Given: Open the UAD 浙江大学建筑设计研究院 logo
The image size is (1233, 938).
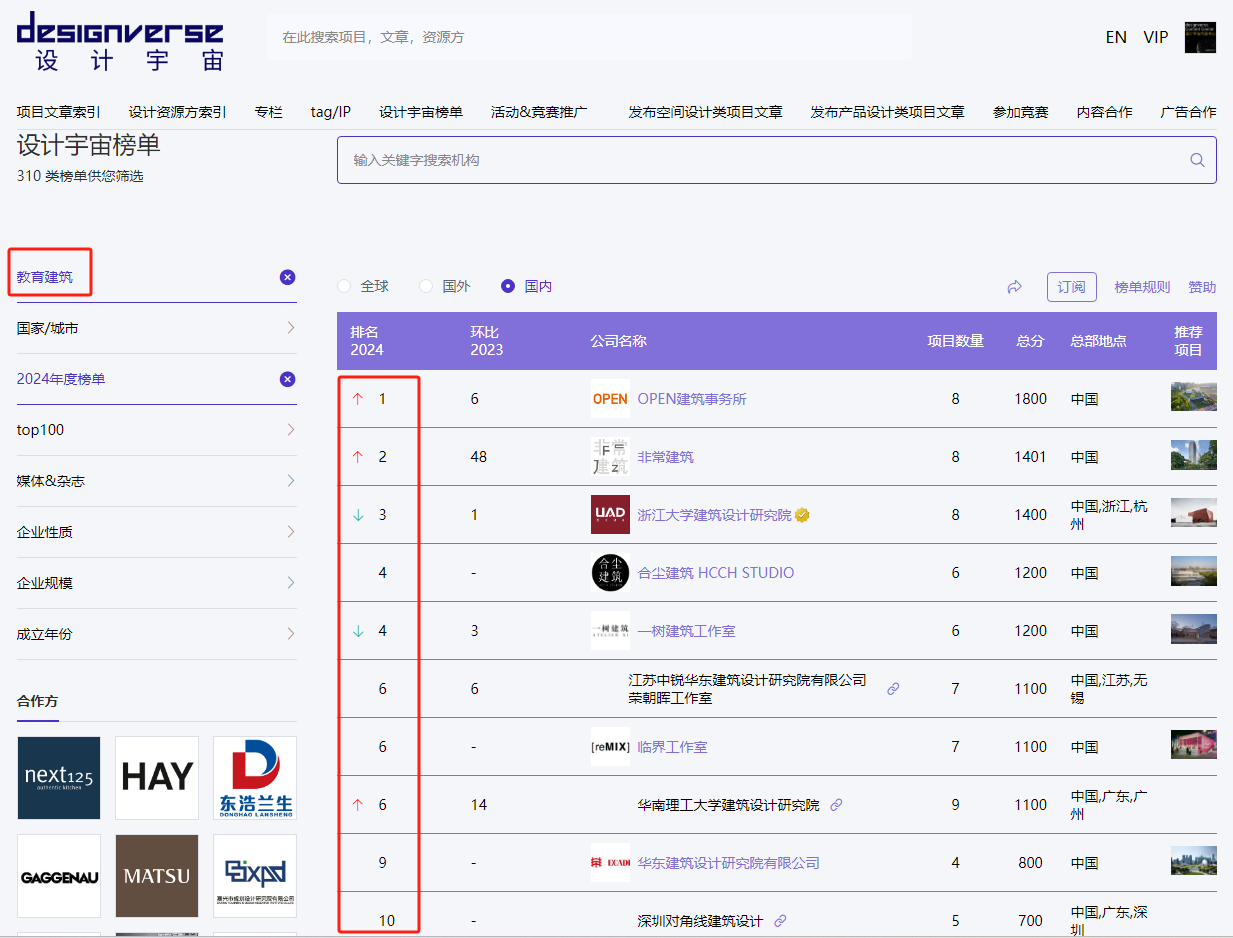Looking at the screenshot, I should tap(610, 515).
